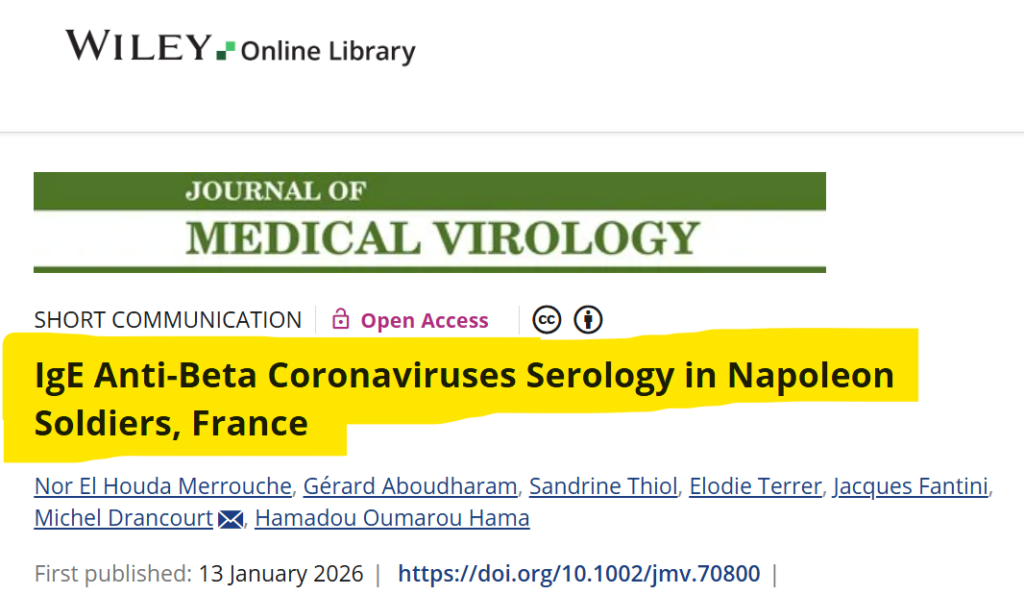The height and width of the screenshot is (595, 1024).
Task: Click the CC attribution person icon
Action: tap(589, 320)
